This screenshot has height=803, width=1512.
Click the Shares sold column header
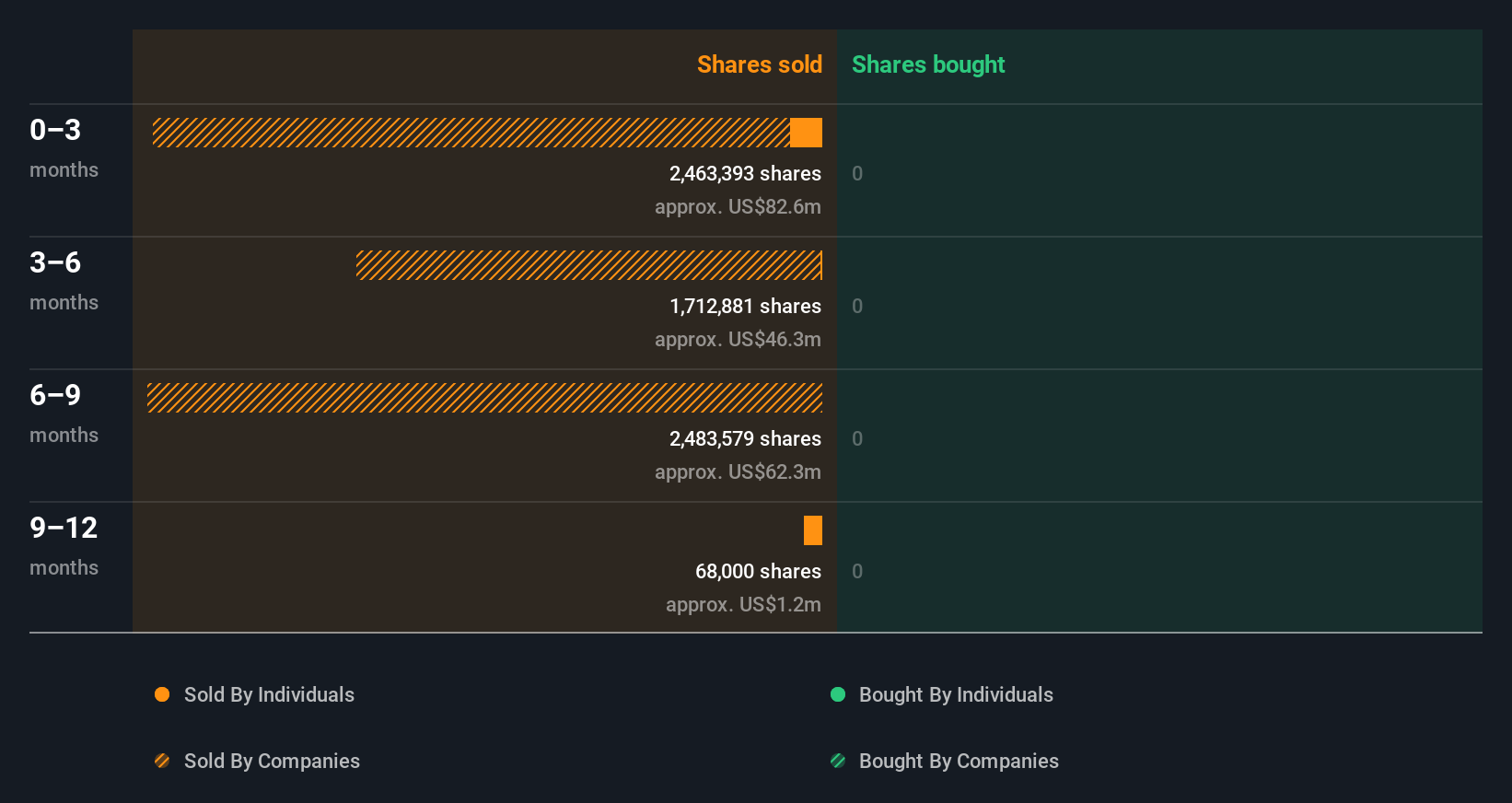click(x=760, y=64)
